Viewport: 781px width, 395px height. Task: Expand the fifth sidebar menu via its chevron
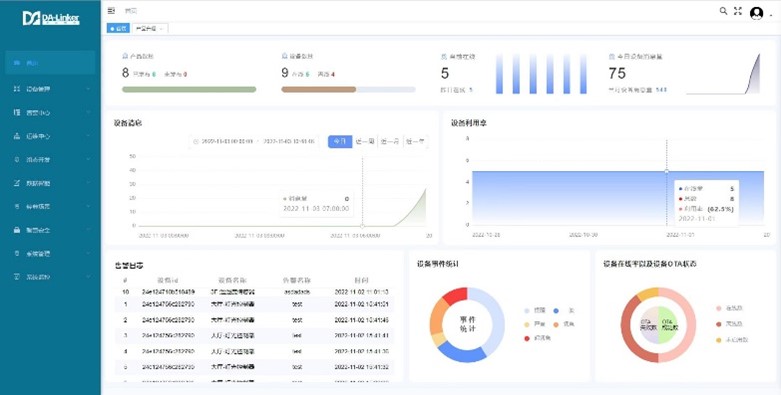(x=88, y=160)
